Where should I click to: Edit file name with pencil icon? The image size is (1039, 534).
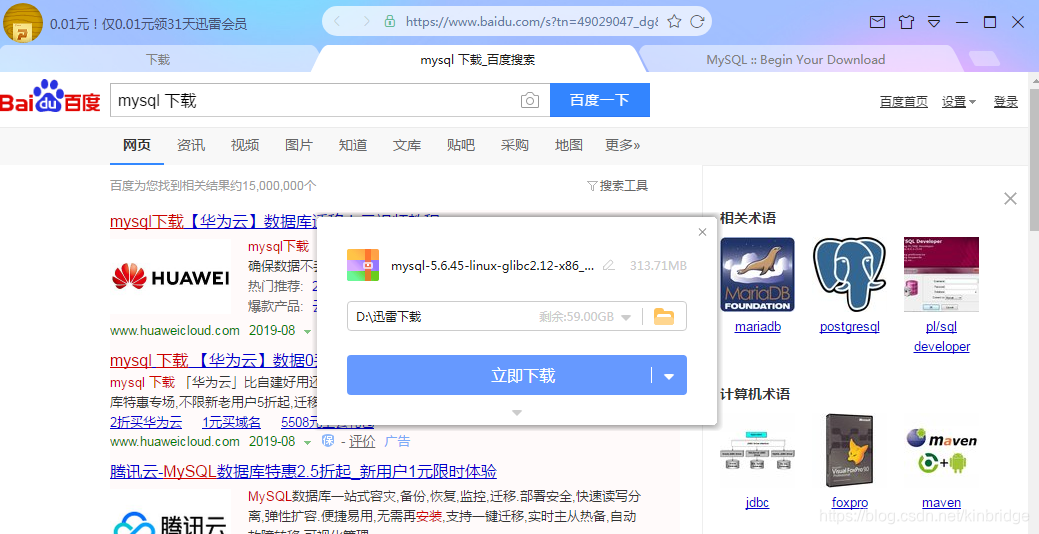point(608,266)
